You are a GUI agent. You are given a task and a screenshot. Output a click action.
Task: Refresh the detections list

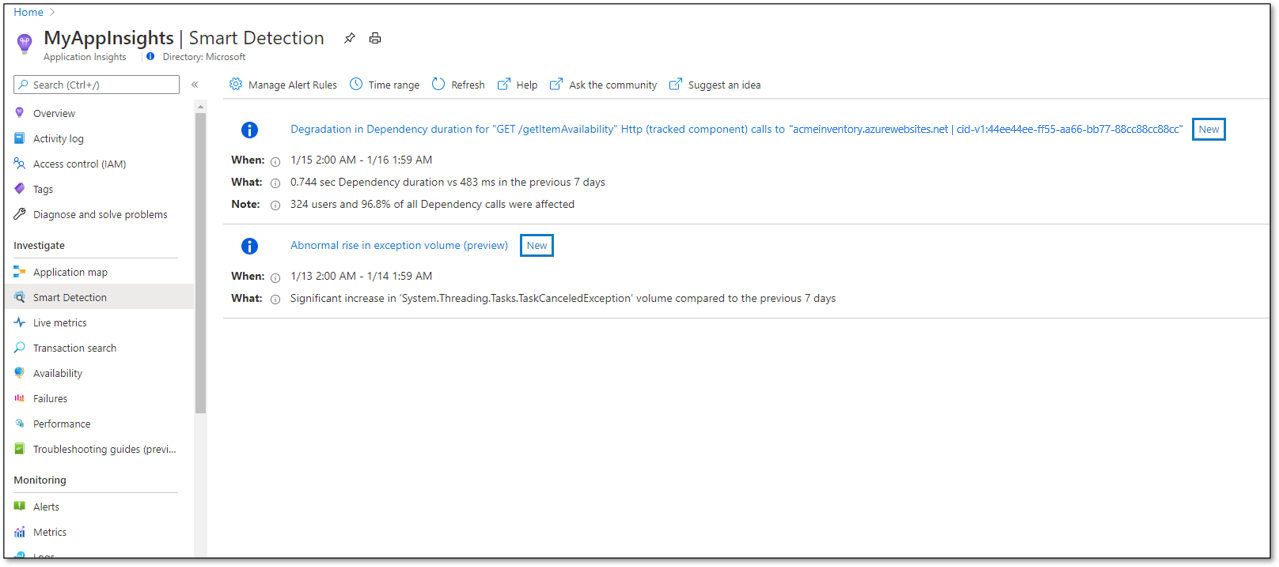point(458,85)
